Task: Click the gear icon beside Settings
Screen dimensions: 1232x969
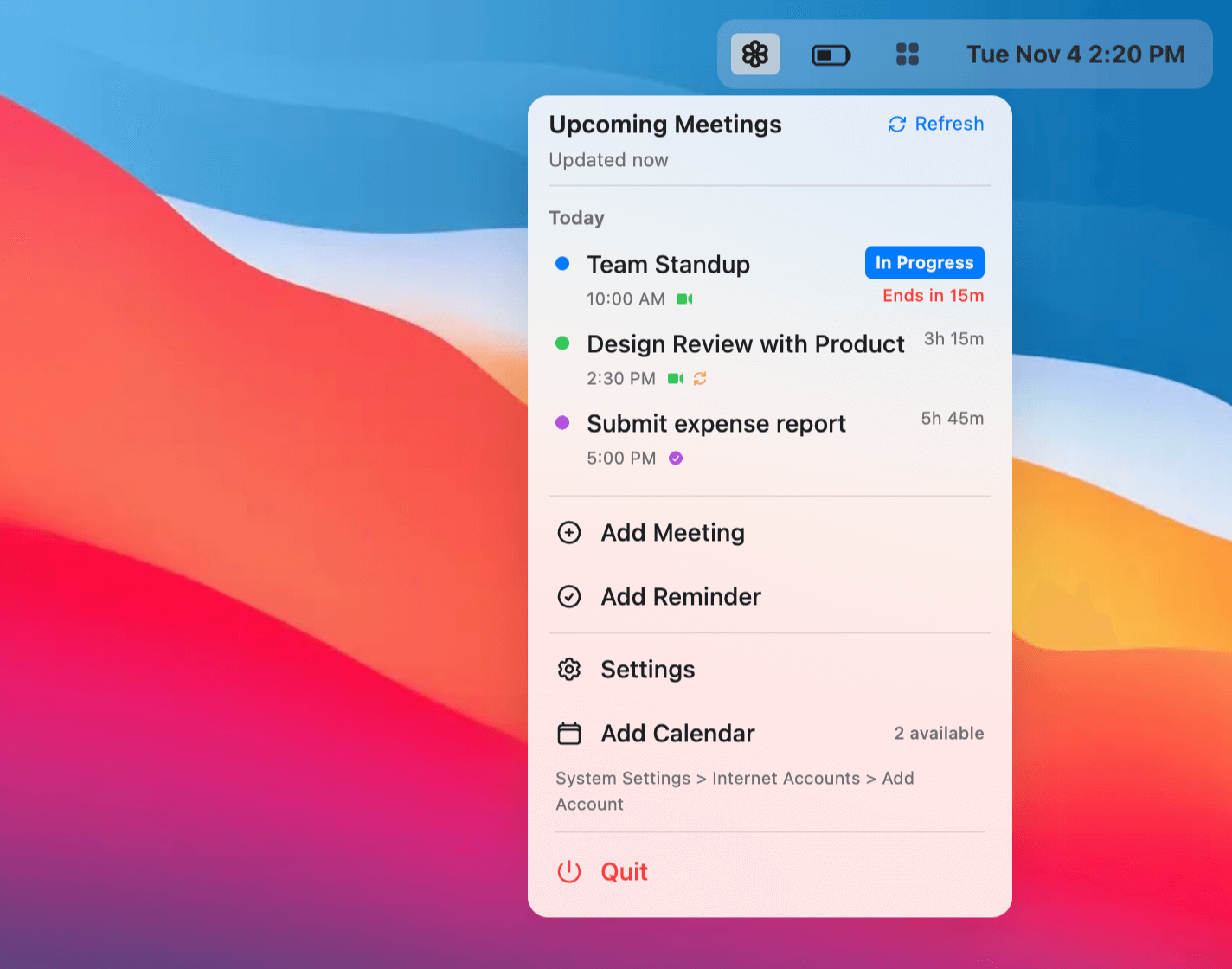Action: pos(569,670)
